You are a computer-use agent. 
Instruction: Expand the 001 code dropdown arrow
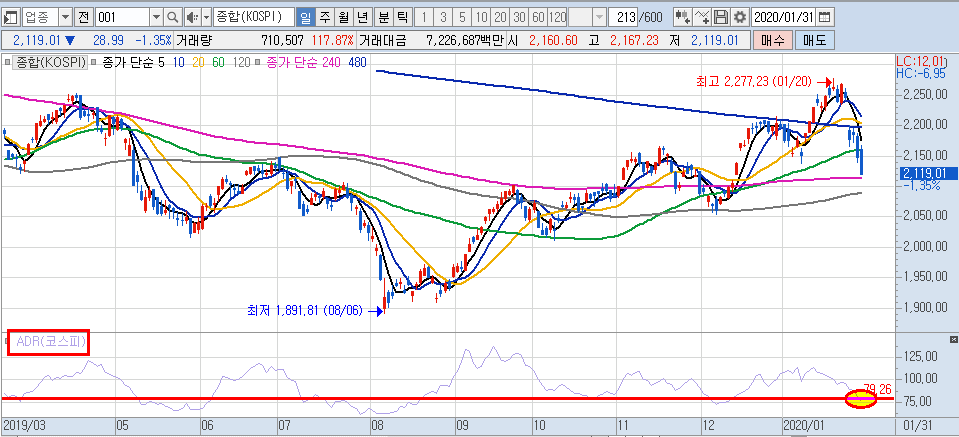tap(157, 17)
